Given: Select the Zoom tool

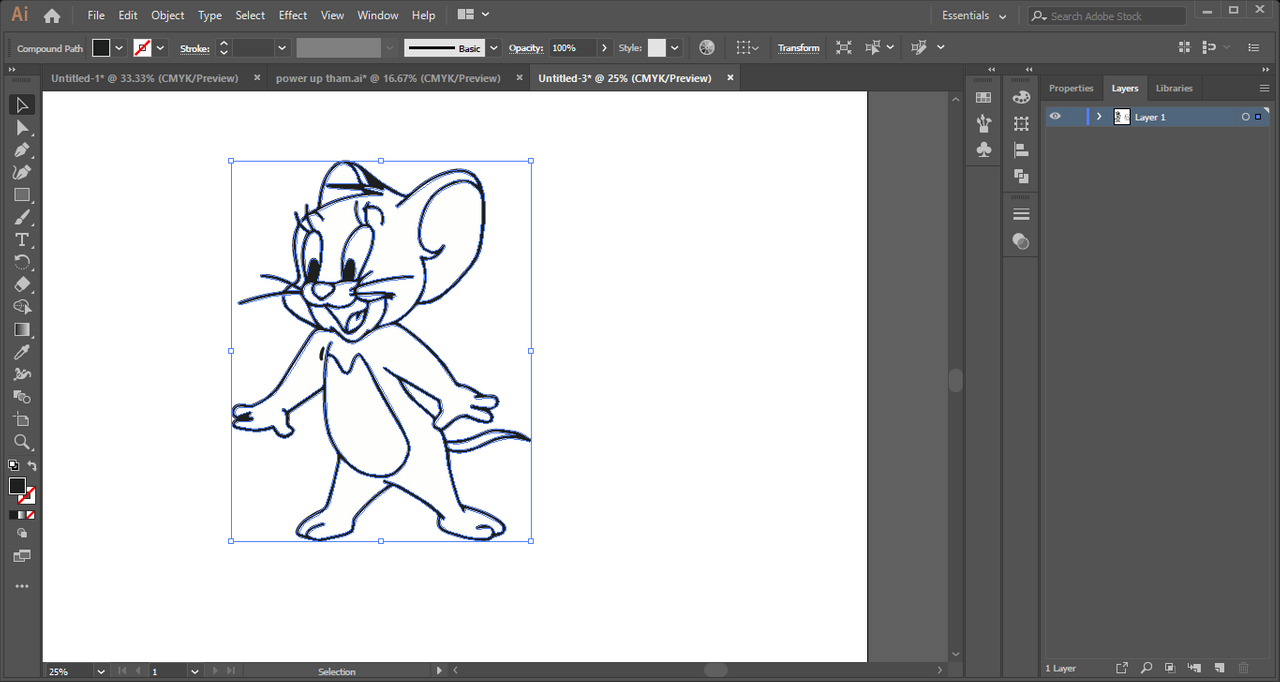Looking at the screenshot, I should click(22, 442).
